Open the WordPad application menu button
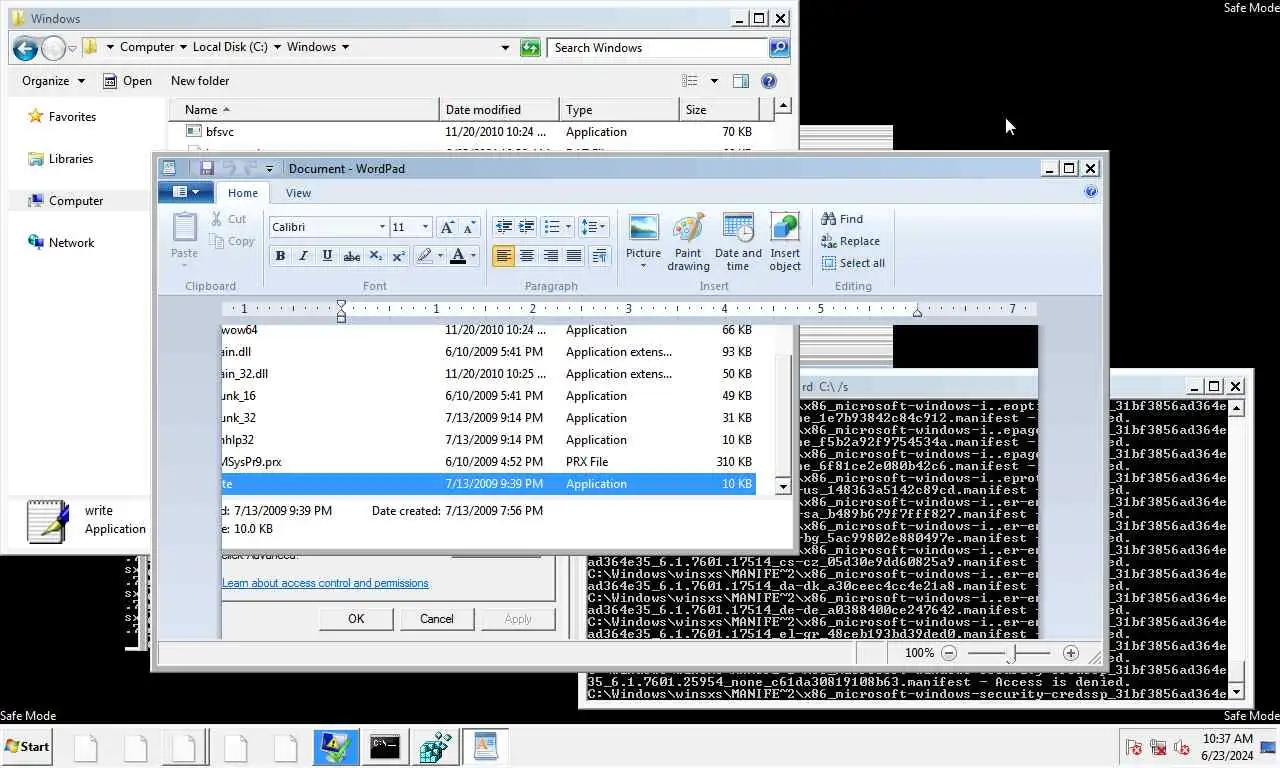This screenshot has width=1280, height=768. (x=185, y=192)
